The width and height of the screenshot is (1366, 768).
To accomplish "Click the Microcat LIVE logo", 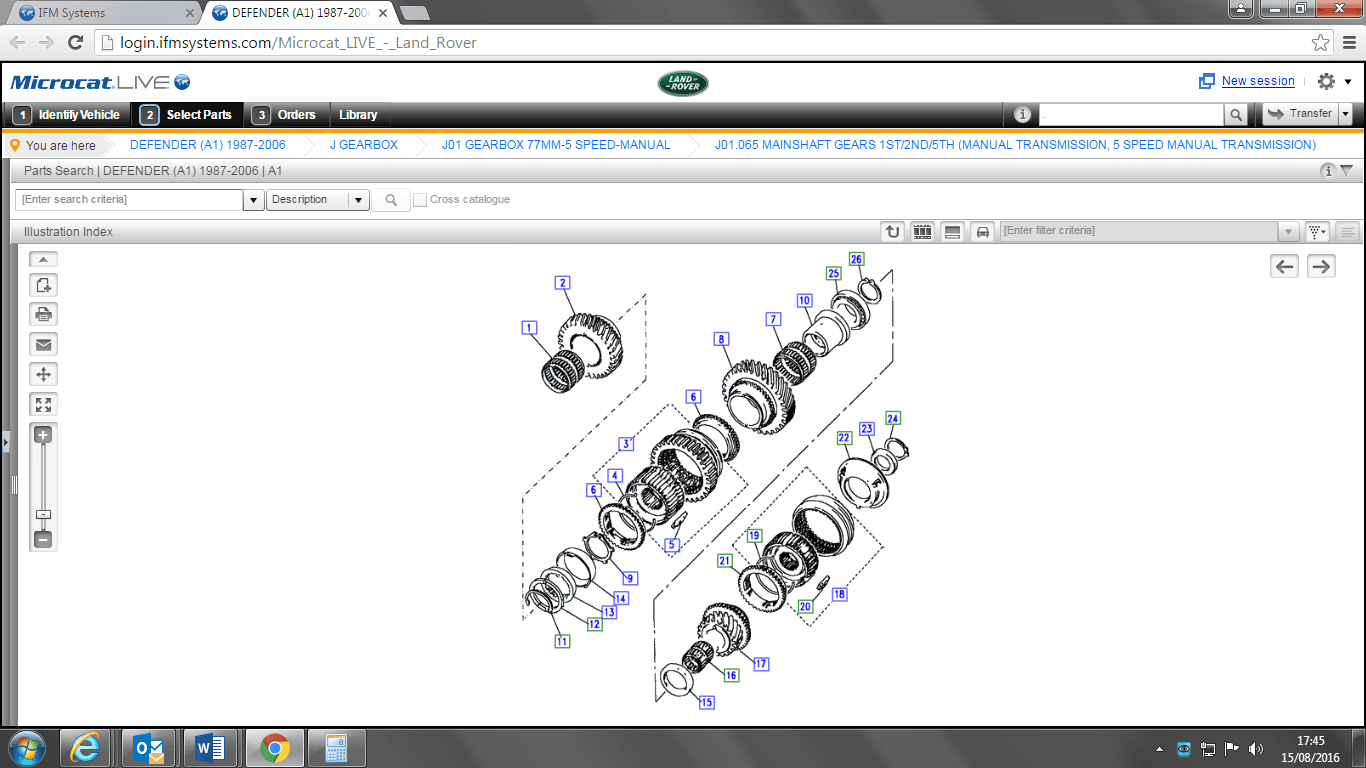I will (x=100, y=82).
